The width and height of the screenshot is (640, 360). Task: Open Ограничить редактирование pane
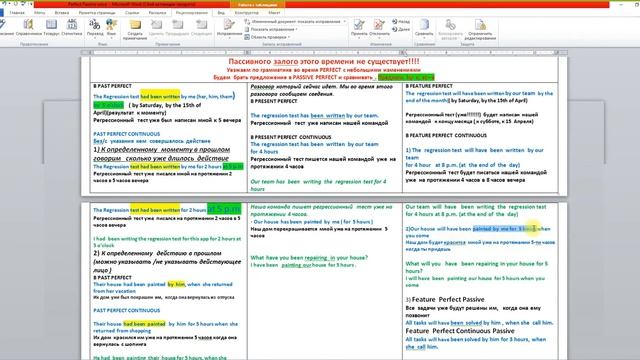[480, 29]
